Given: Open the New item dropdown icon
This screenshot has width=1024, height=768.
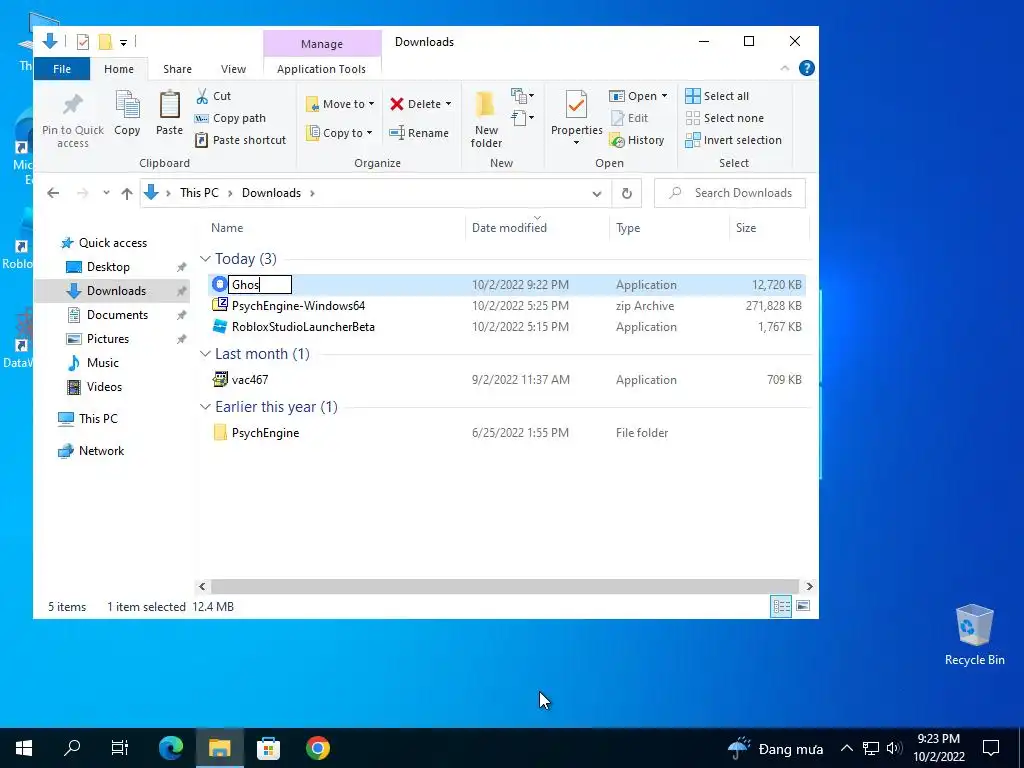Looking at the screenshot, I should click(522, 96).
